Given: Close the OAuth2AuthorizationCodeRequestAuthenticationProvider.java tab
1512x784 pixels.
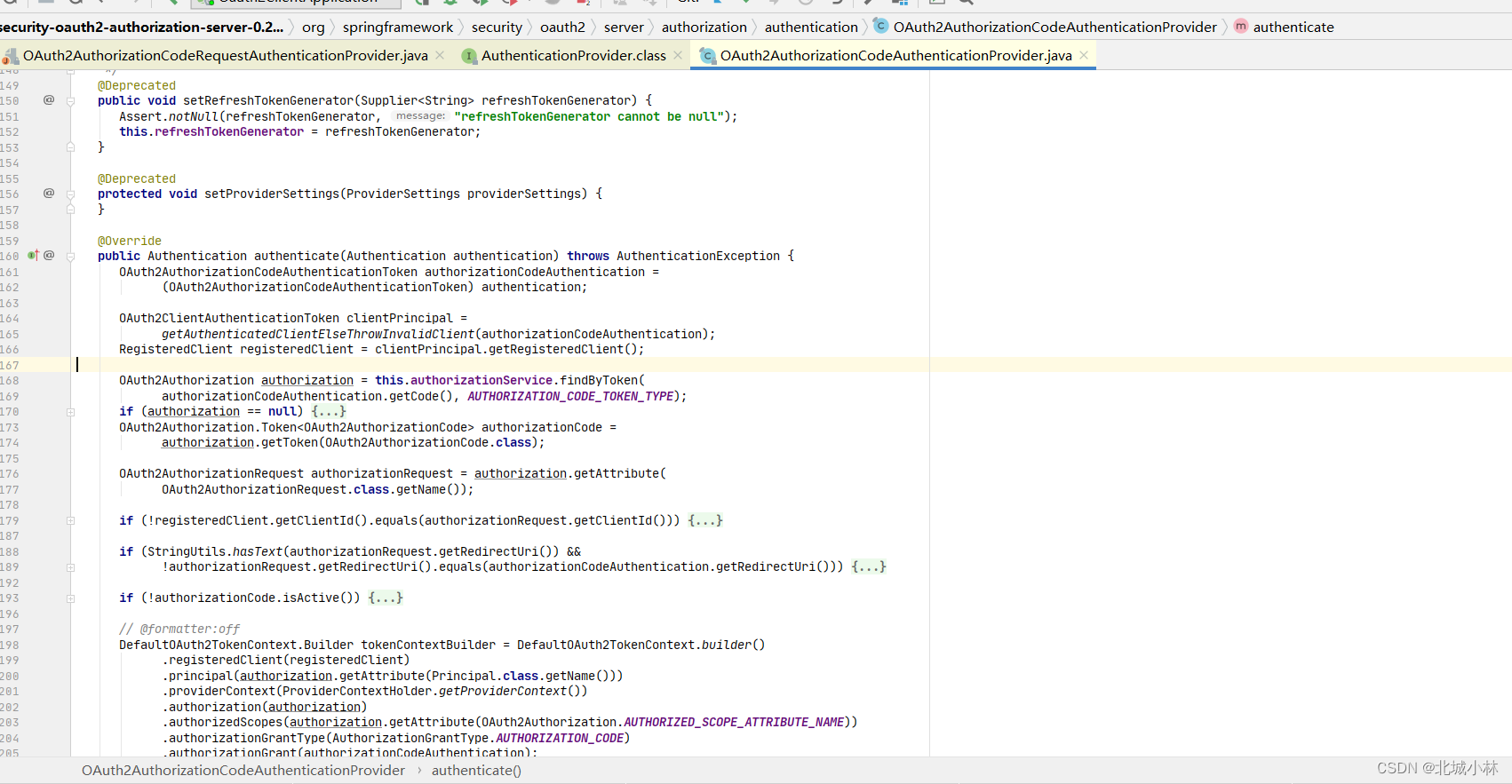Looking at the screenshot, I should pyautogui.click(x=440, y=55).
